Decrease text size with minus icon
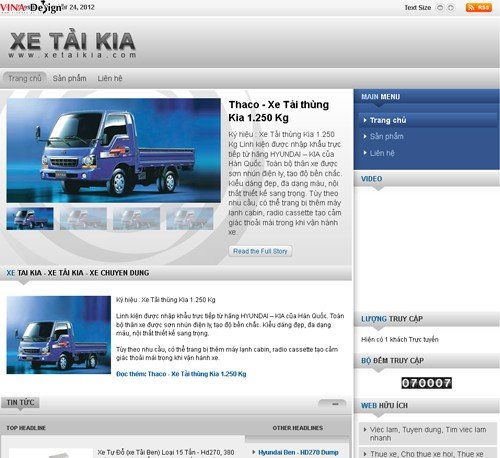500x458 pixels. coord(440,8)
